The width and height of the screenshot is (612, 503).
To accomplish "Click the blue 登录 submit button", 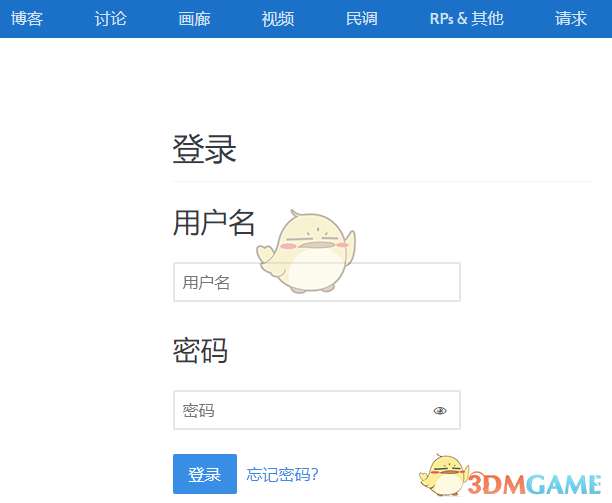I will pos(205,474).
